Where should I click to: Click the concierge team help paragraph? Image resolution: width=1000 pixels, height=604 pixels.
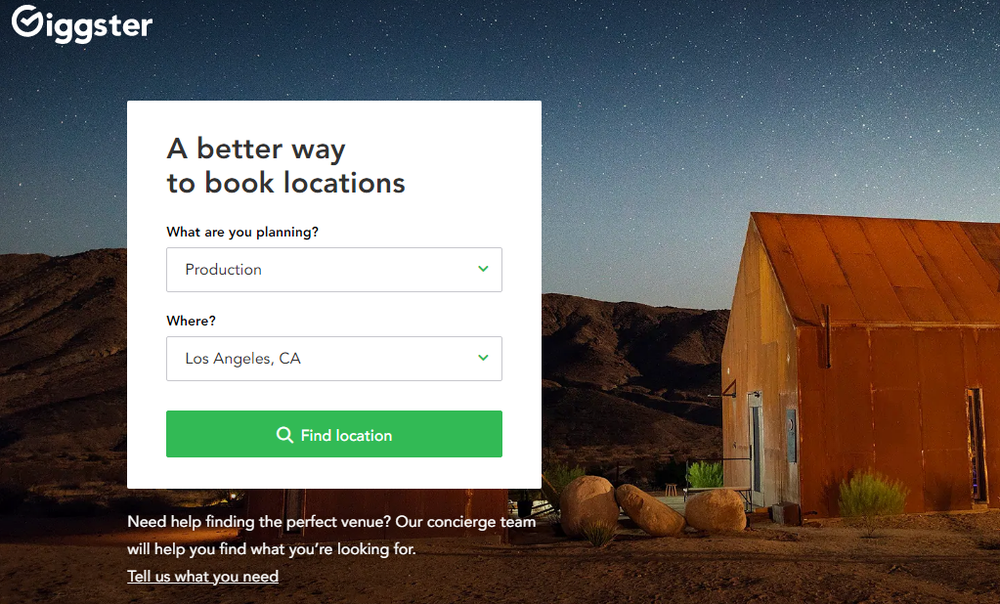332,535
